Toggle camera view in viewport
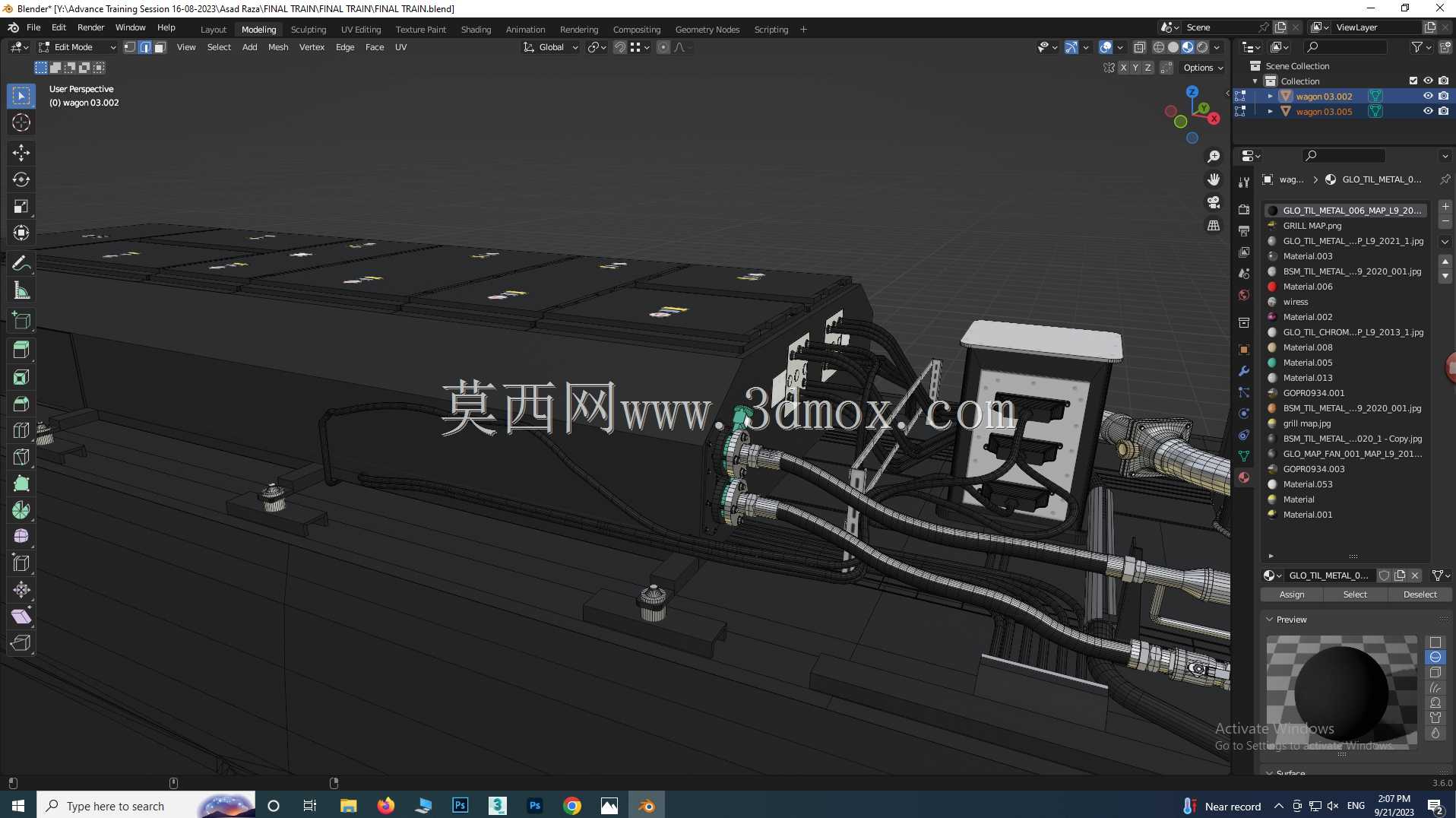 click(1214, 202)
